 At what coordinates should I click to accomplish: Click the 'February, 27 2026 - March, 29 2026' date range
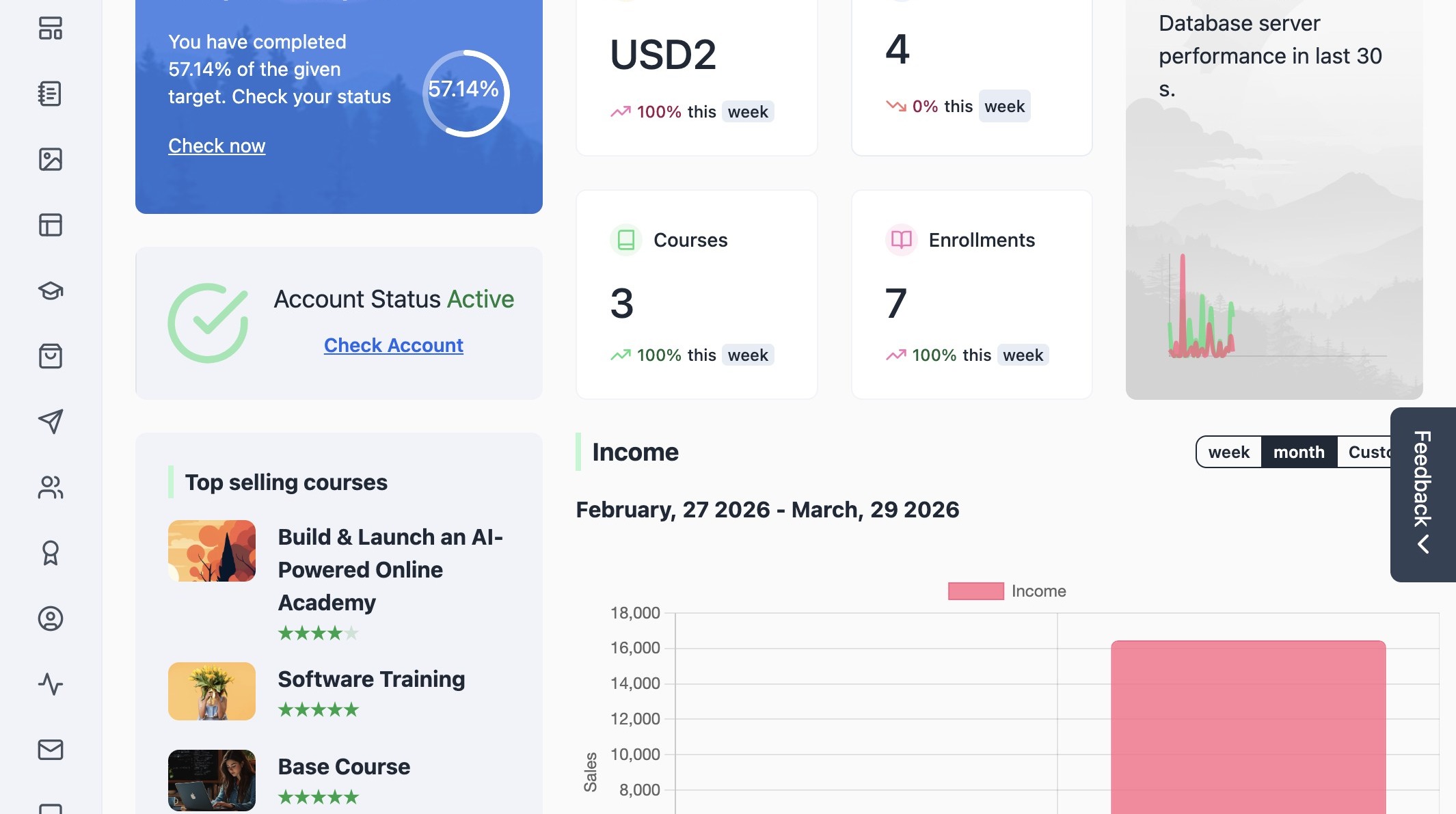coord(768,510)
